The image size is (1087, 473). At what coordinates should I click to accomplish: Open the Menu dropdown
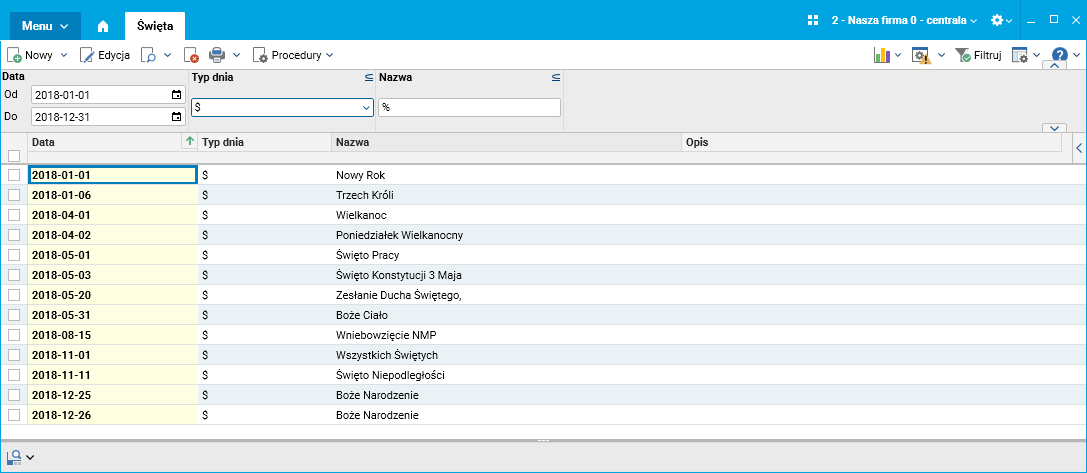(45, 26)
